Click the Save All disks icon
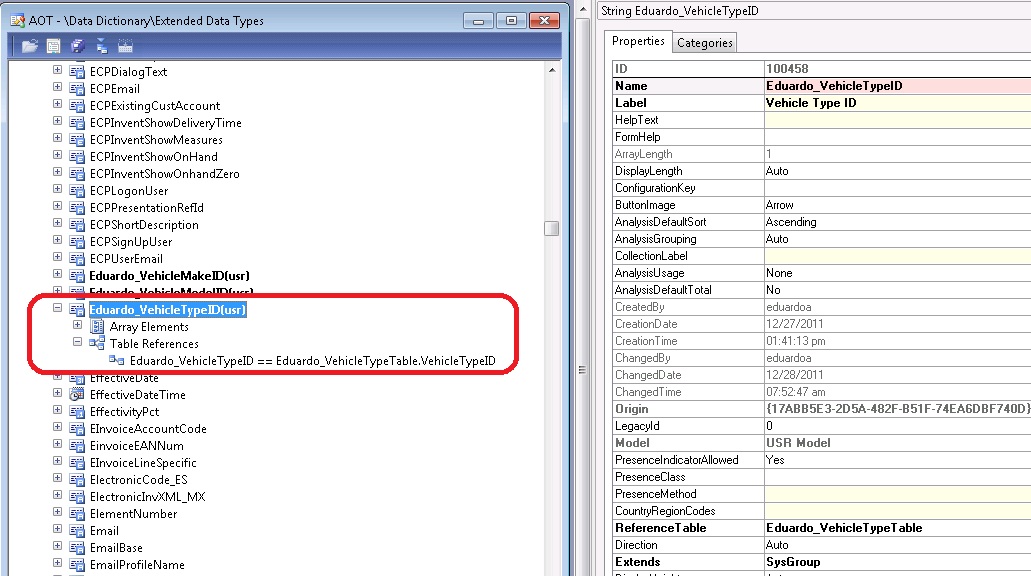This screenshot has height=576, width=1031. [x=78, y=46]
